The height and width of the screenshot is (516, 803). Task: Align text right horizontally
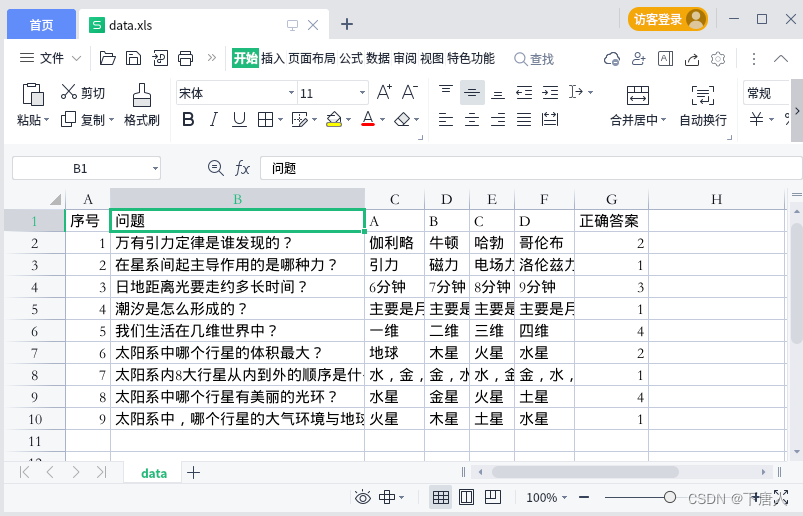point(498,120)
